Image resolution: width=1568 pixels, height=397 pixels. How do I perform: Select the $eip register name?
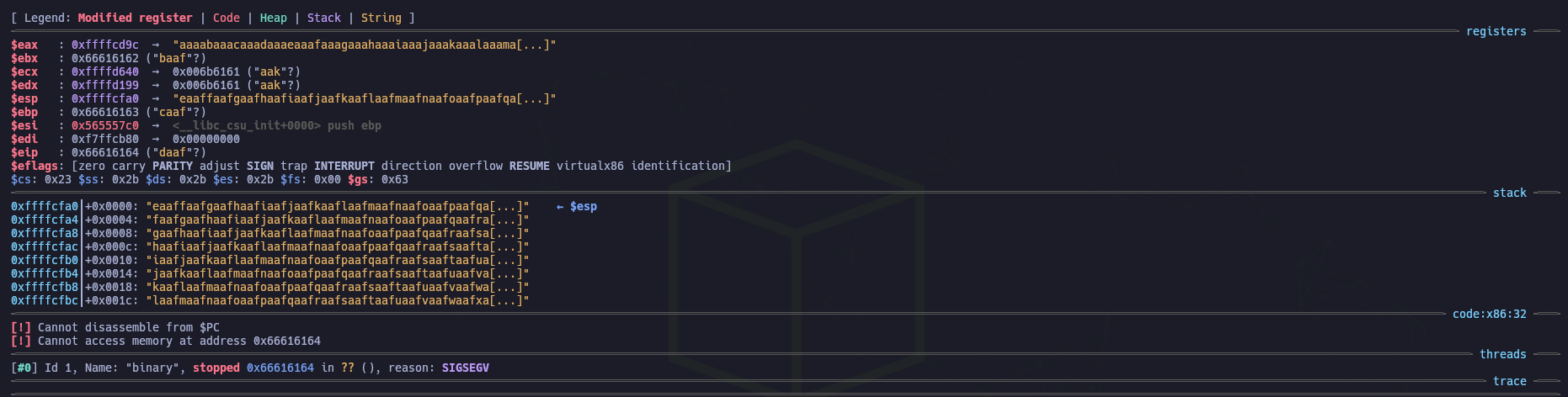[24, 152]
